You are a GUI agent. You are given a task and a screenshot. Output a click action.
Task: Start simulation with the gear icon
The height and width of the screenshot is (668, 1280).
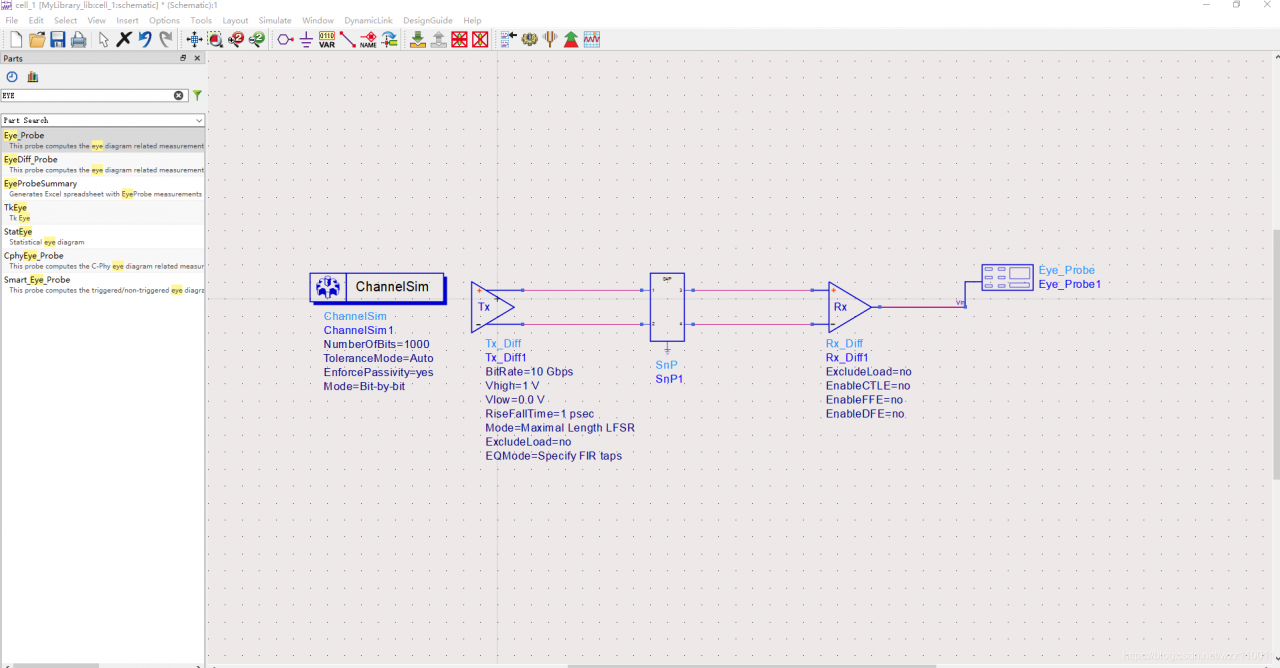529,40
